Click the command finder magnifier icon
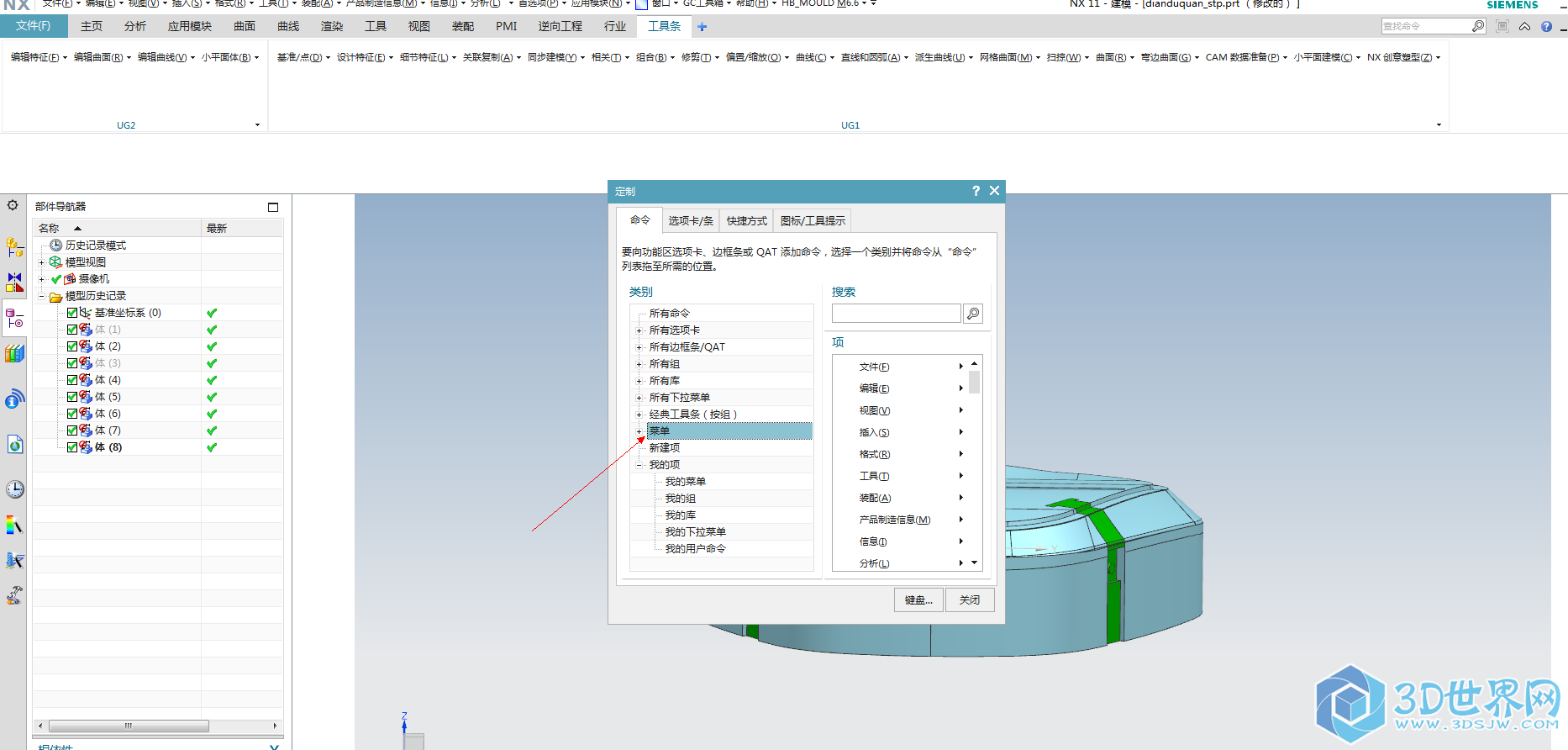Viewport: 1568px width, 750px height. [1478, 26]
